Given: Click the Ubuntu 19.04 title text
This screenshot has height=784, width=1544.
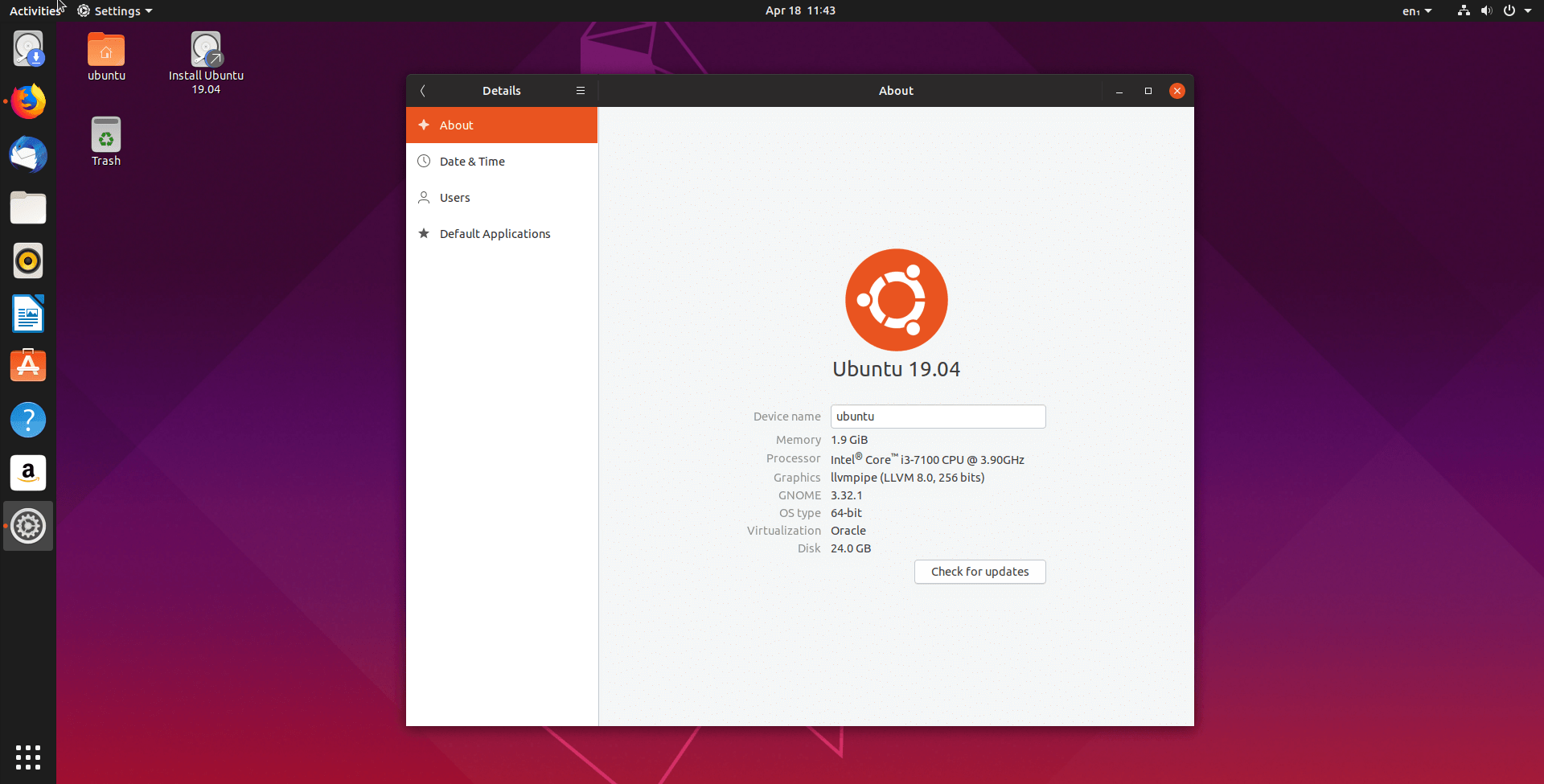Looking at the screenshot, I should click(897, 369).
